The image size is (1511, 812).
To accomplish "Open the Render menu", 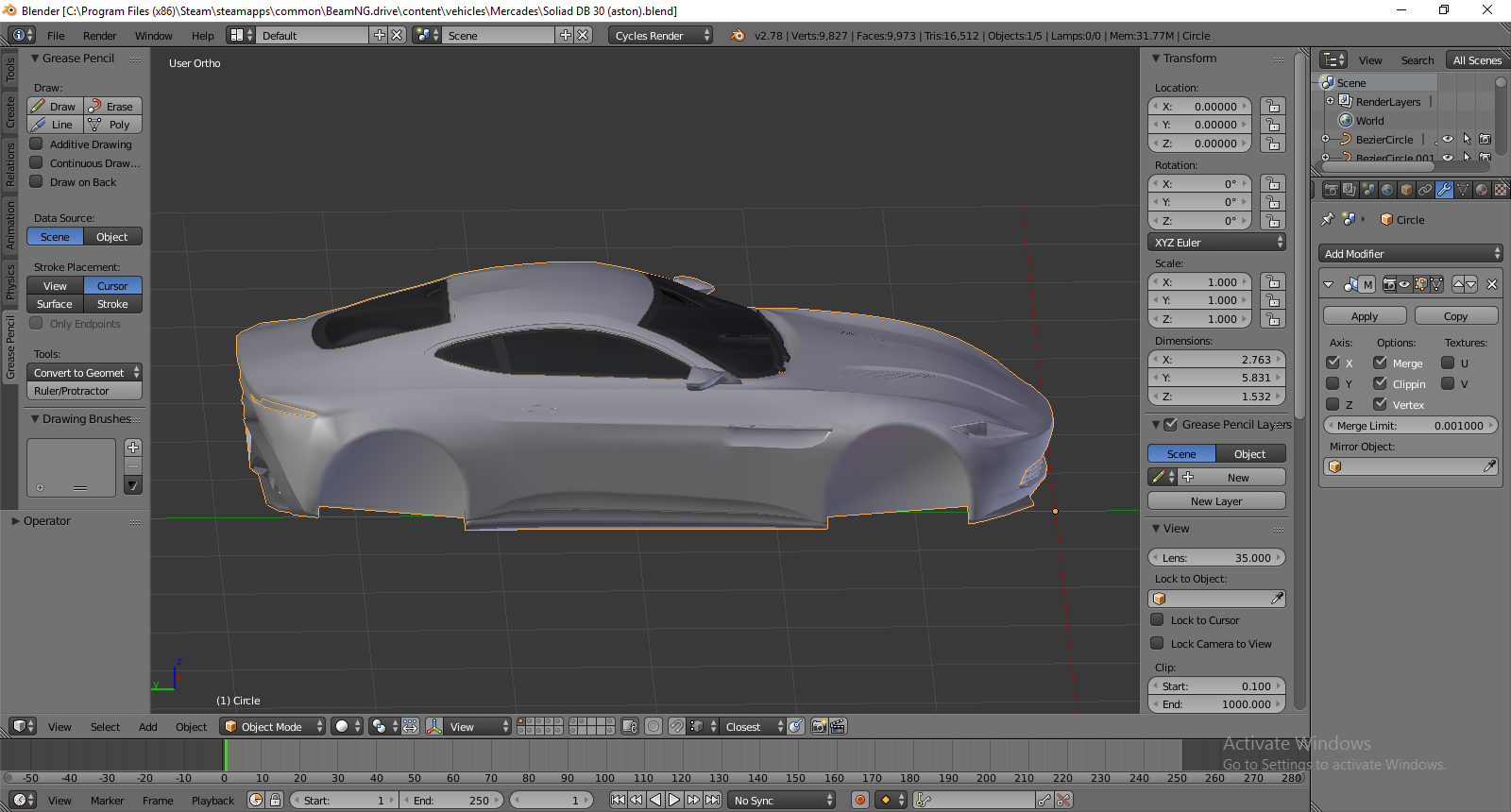I will point(99,36).
